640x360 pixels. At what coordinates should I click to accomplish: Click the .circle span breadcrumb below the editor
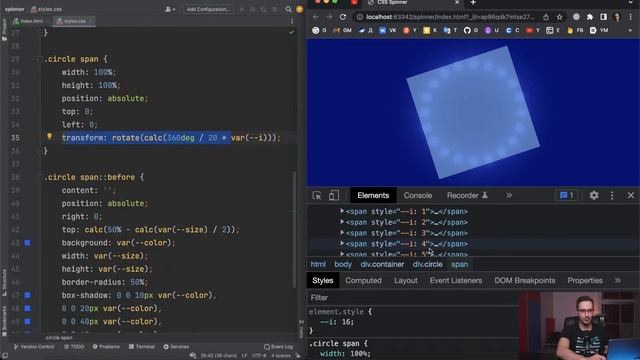(59, 338)
